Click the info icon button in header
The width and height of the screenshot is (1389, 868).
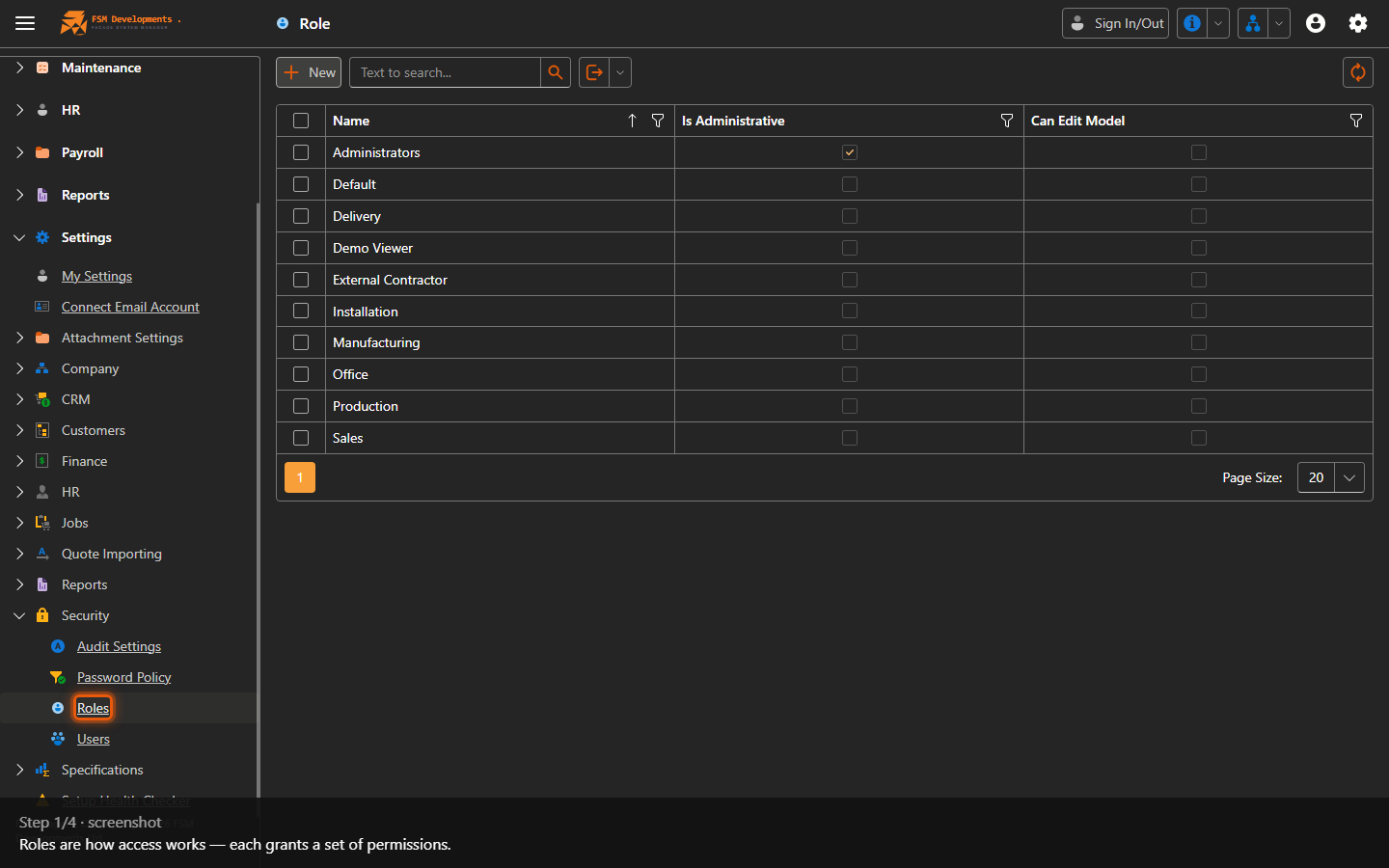tap(1192, 23)
